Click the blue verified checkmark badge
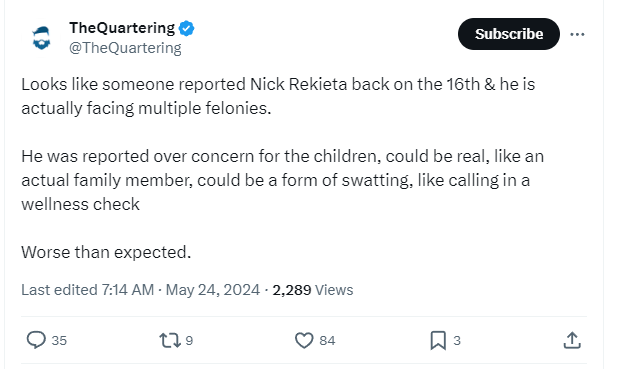This screenshot has height=369, width=631. pyautogui.click(x=186, y=29)
